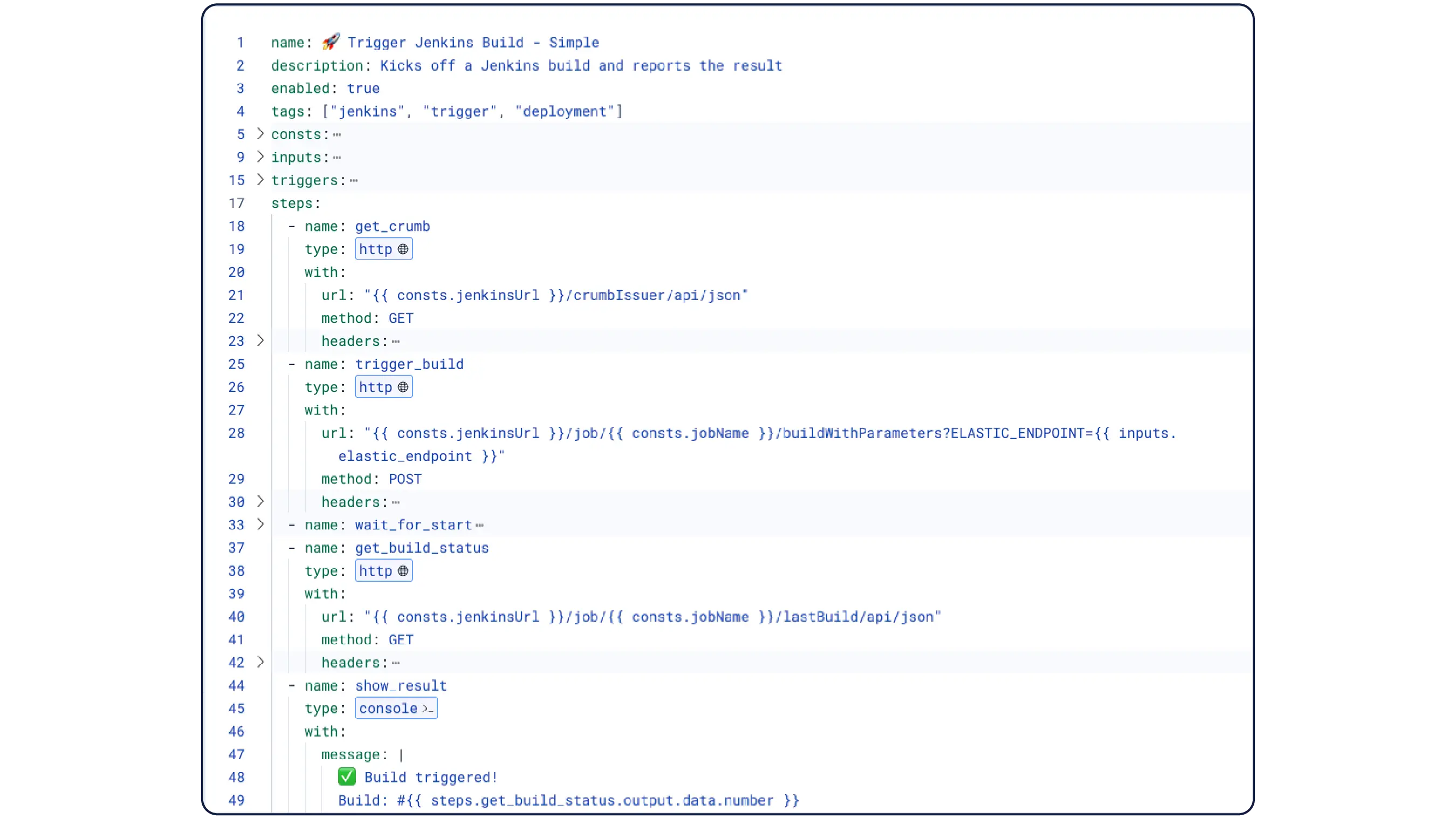Click the rocket emoji in the workflow name
The image size is (1456, 819).
[x=331, y=42]
